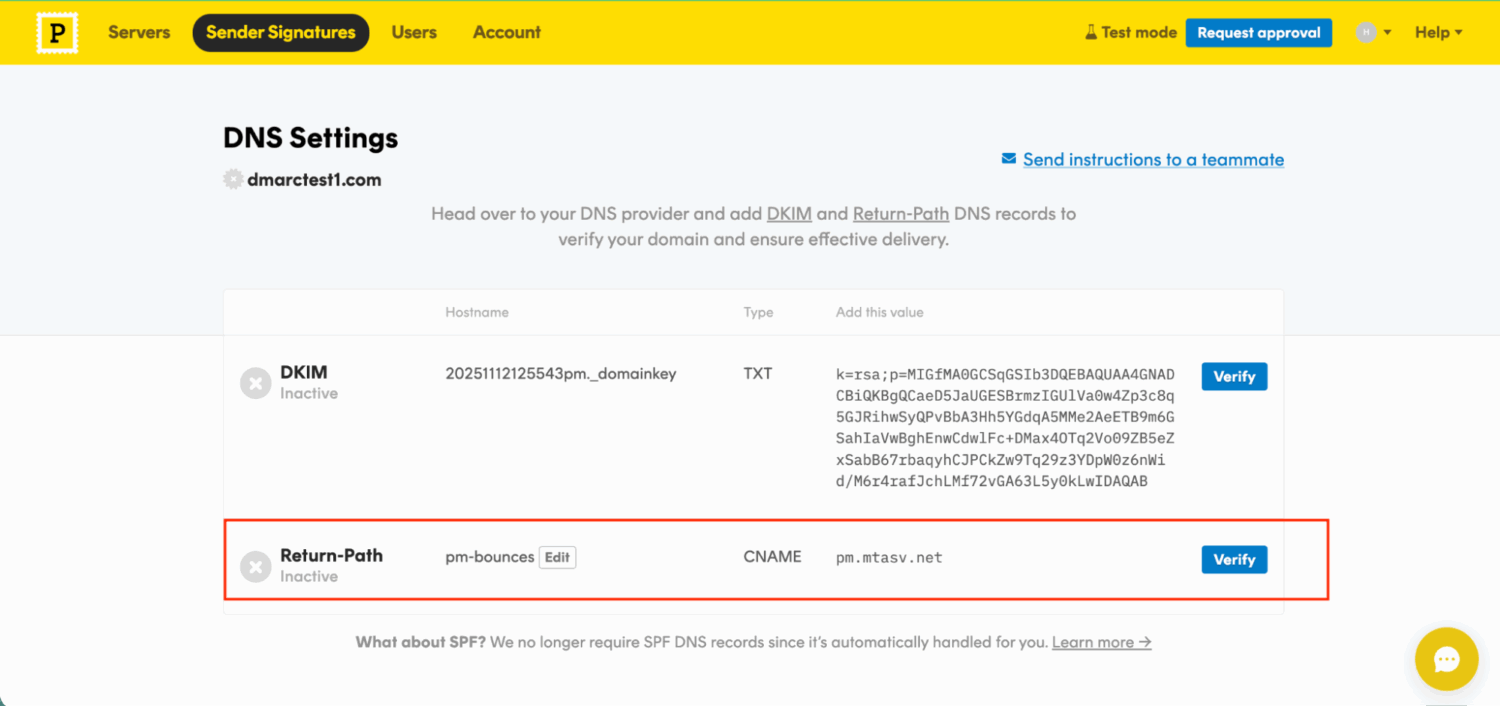Select the pm.mtasv.net CNAME value
The height and width of the screenshot is (706, 1500).
click(889, 558)
